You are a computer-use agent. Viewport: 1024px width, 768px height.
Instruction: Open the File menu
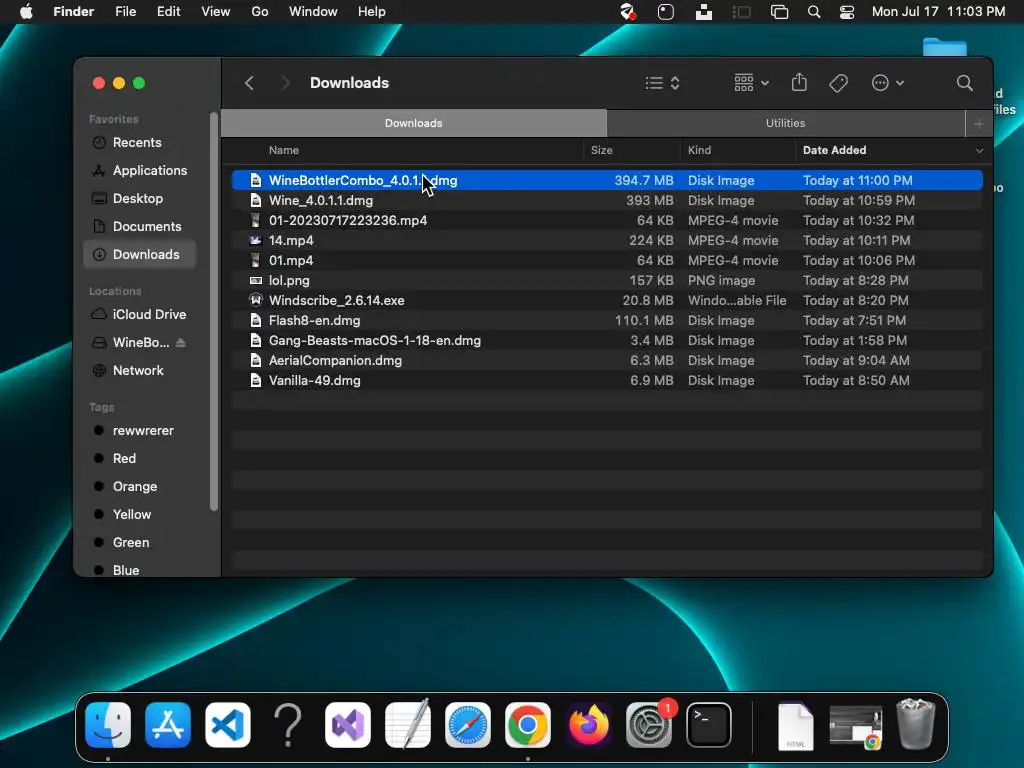coord(125,12)
